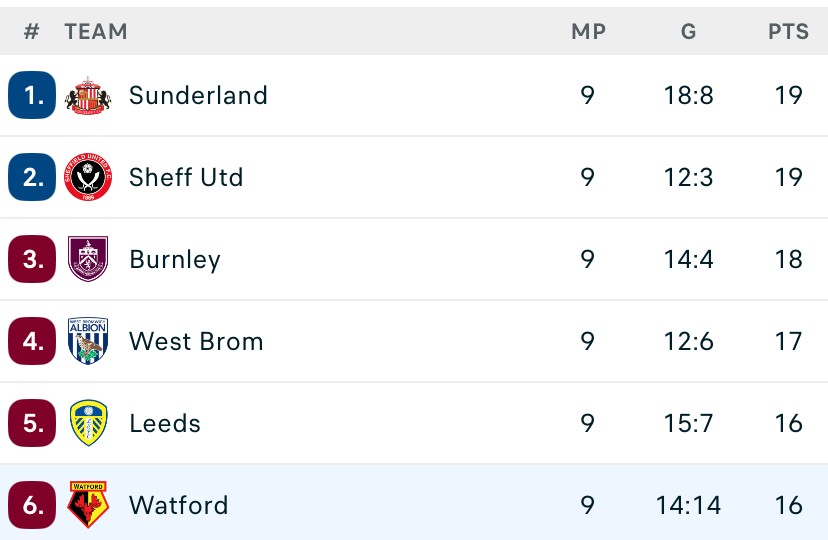Open the West Brom team link
Screen dimensions: 828x540
(196, 341)
